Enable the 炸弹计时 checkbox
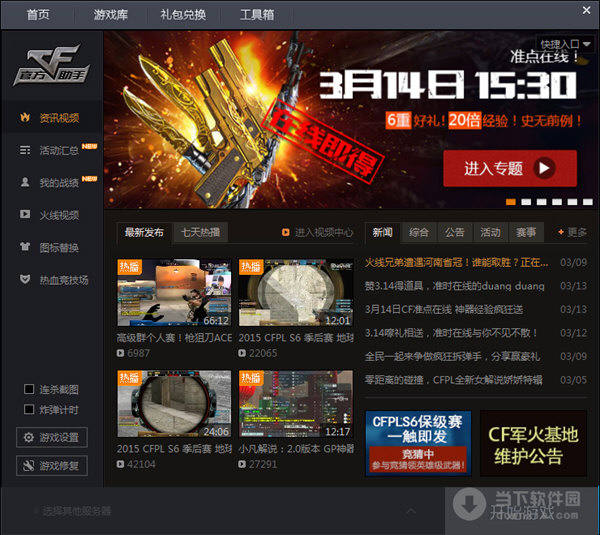Viewport: 600px width, 535px height. [x=29, y=409]
